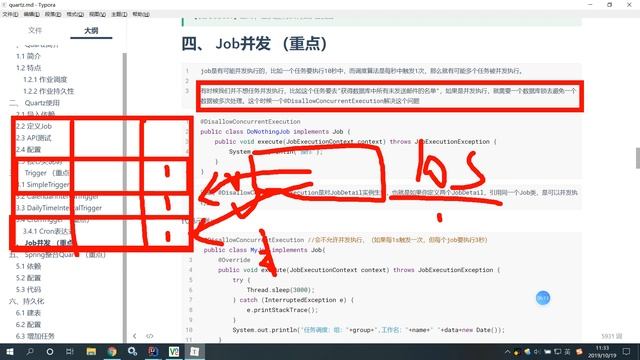Open the green V app on taskbar

174,351
